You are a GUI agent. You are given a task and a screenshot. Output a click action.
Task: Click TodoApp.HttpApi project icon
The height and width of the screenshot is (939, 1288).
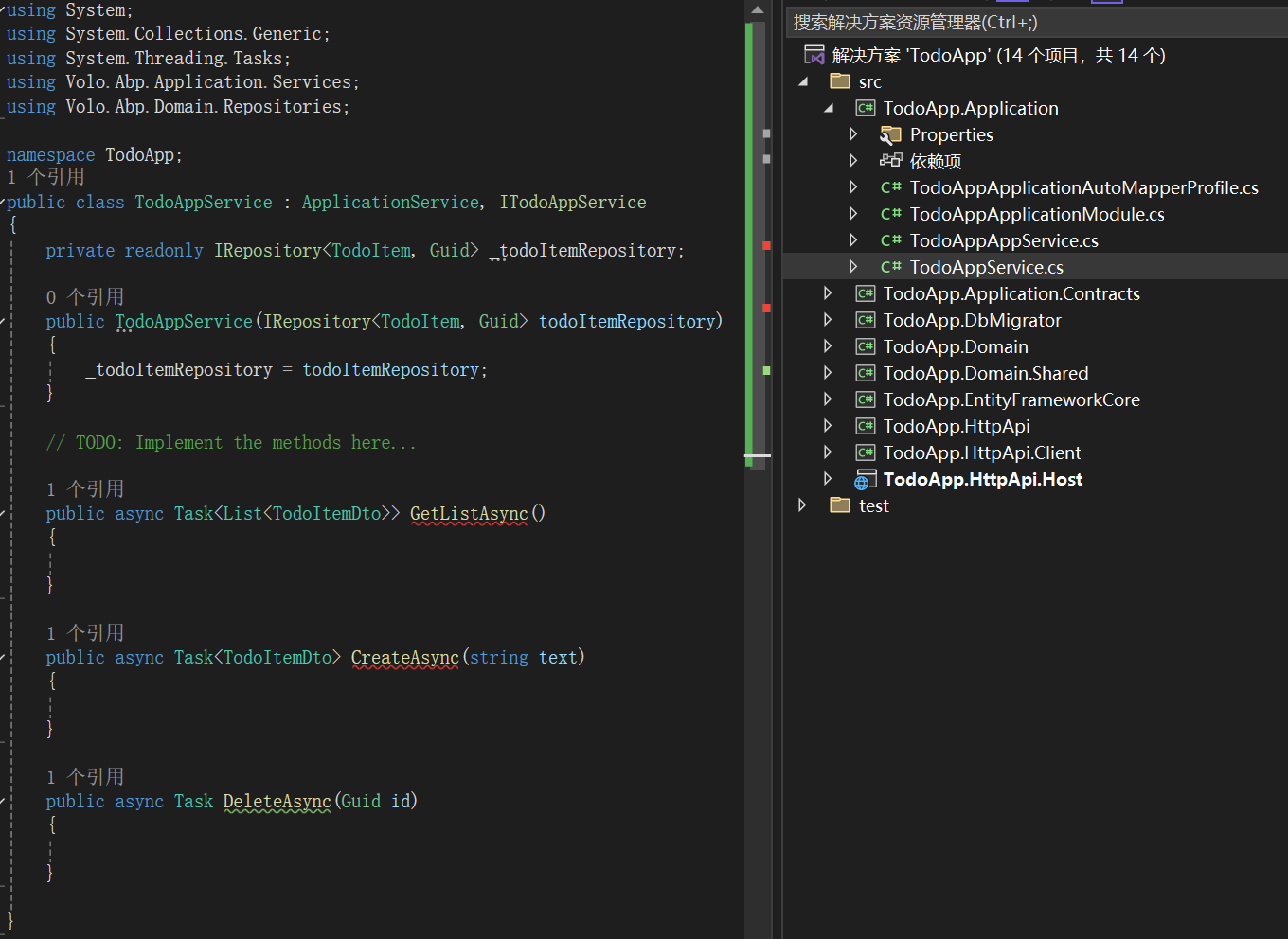point(866,426)
